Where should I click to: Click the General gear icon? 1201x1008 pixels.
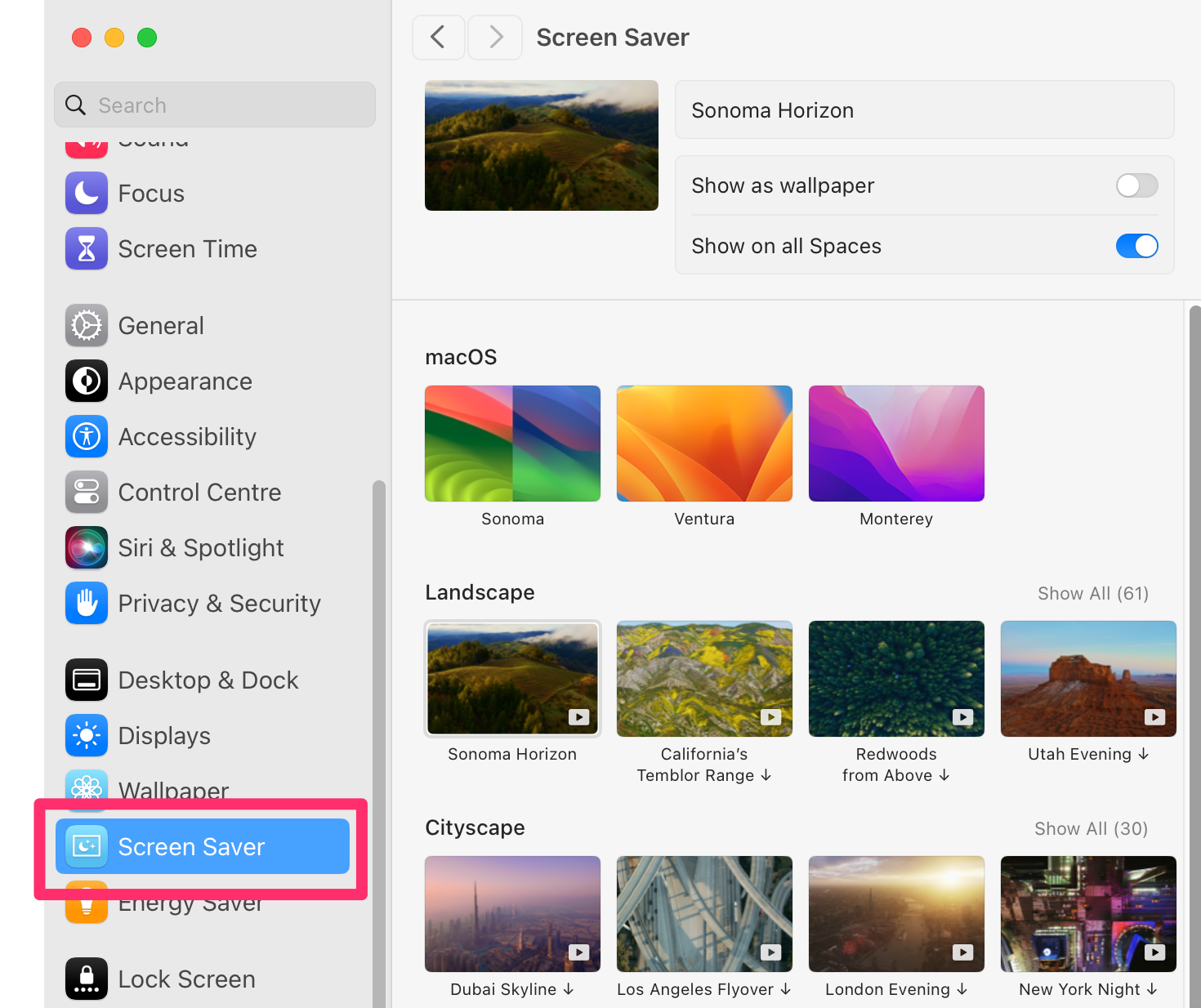[87, 325]
